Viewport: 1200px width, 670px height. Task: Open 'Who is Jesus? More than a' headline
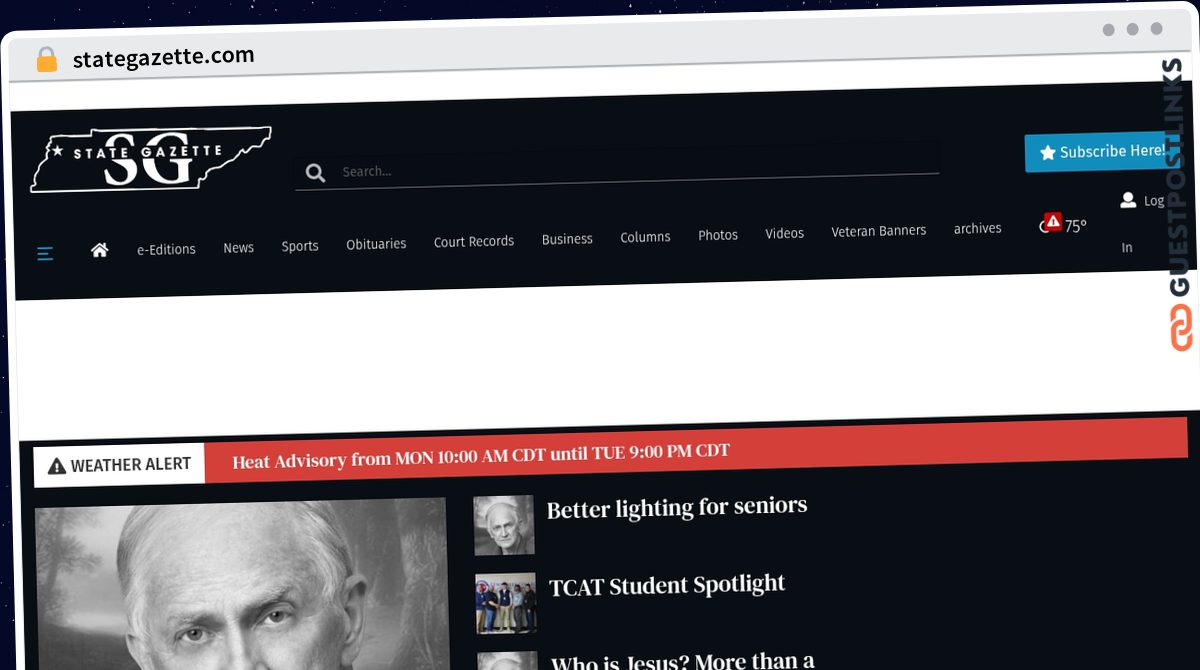pos(683,661)
